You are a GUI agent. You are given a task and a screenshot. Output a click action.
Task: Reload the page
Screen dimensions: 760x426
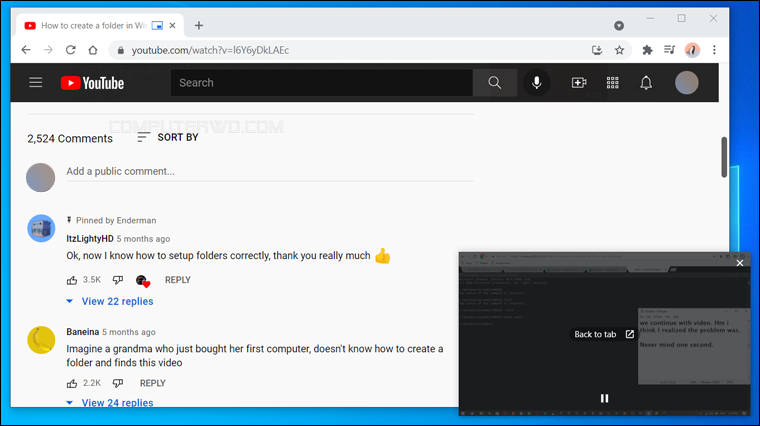point(71,50)
